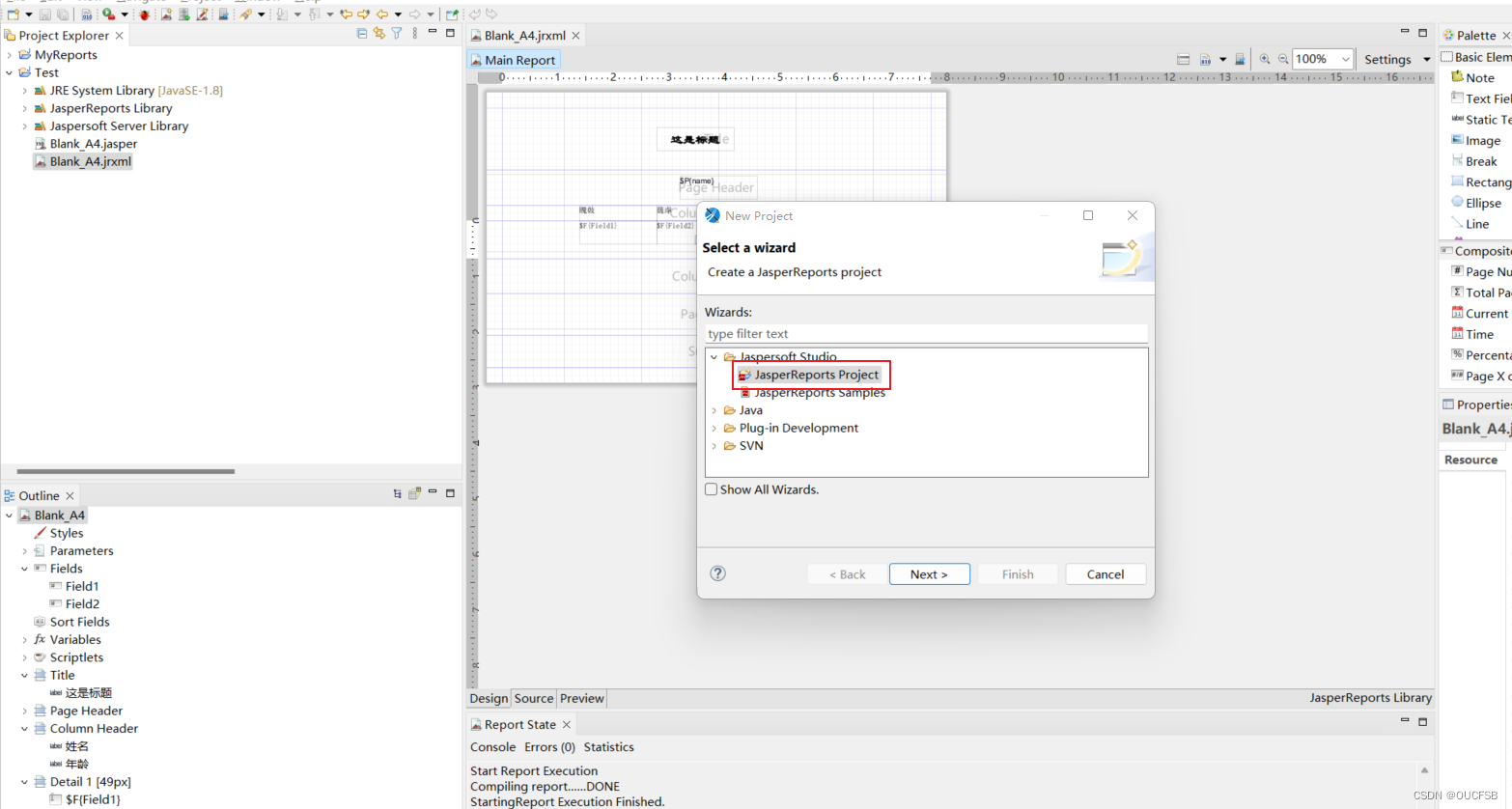Viewport: 1512px width, 809px height.
Task: Expand JRE System Library node
Action: click(x=25, y=91)
